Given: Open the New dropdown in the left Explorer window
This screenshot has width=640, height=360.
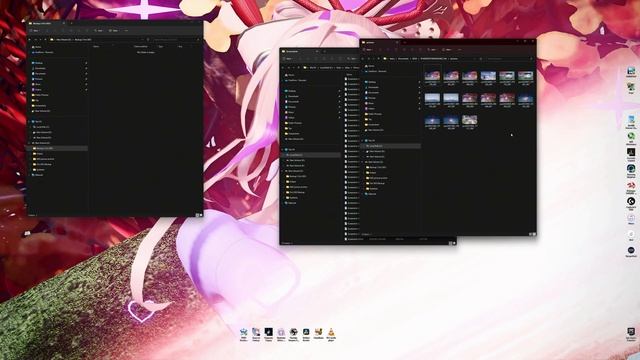Looking at the screenshot, I should tap(35, 31).
